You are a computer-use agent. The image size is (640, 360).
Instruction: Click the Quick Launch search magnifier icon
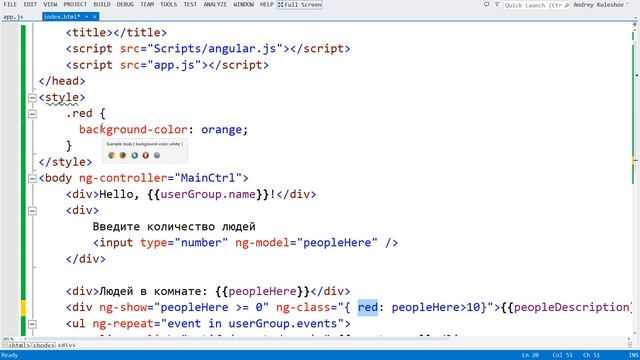(x=567, y=5)
